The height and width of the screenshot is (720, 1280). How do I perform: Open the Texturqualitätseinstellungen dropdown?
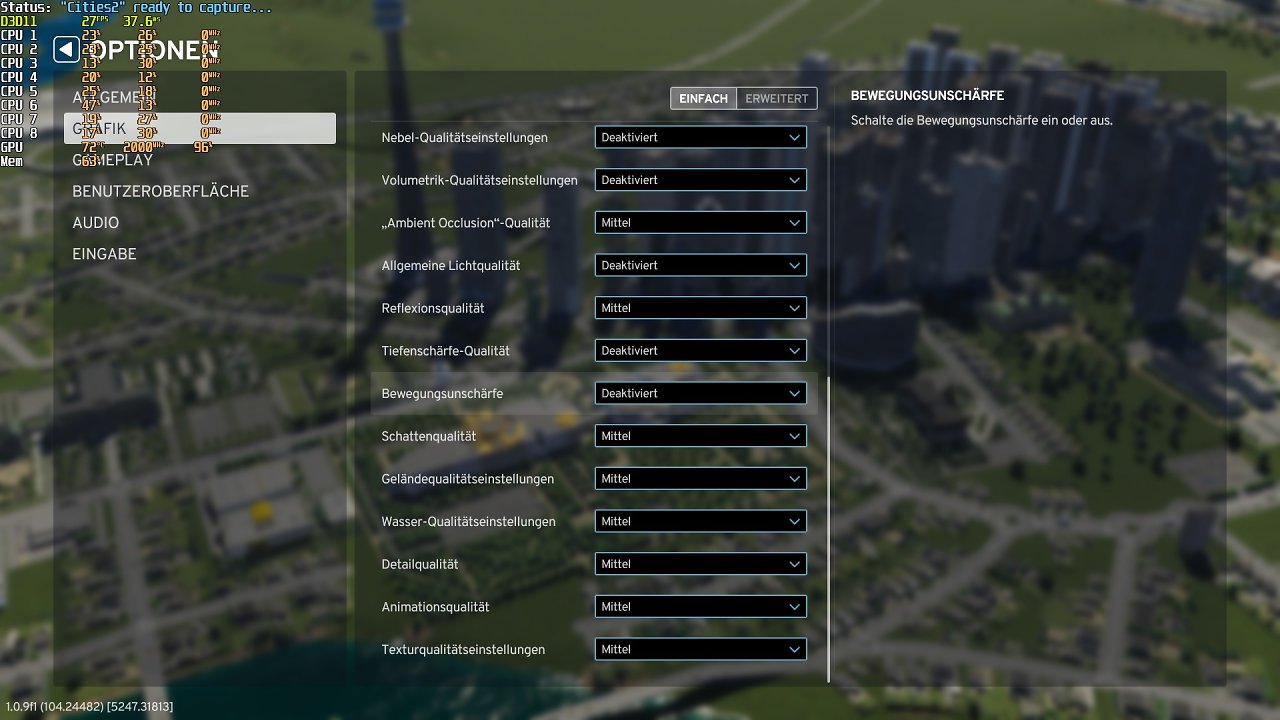701,649
